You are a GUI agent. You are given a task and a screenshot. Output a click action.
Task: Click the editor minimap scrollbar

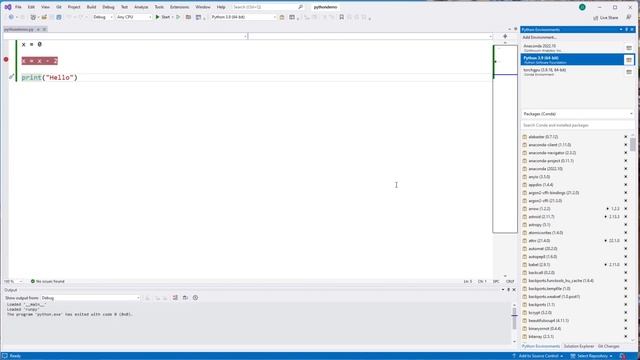click(x=505, y=139)
